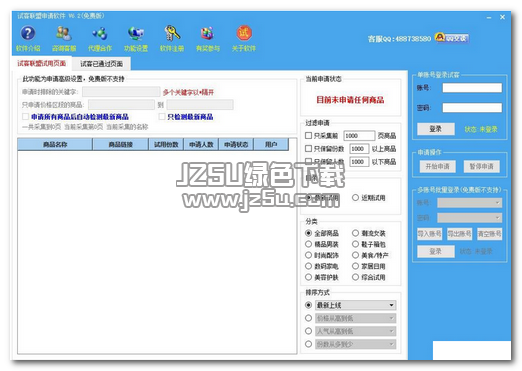Click the 导出账号 button

[459, 234]
